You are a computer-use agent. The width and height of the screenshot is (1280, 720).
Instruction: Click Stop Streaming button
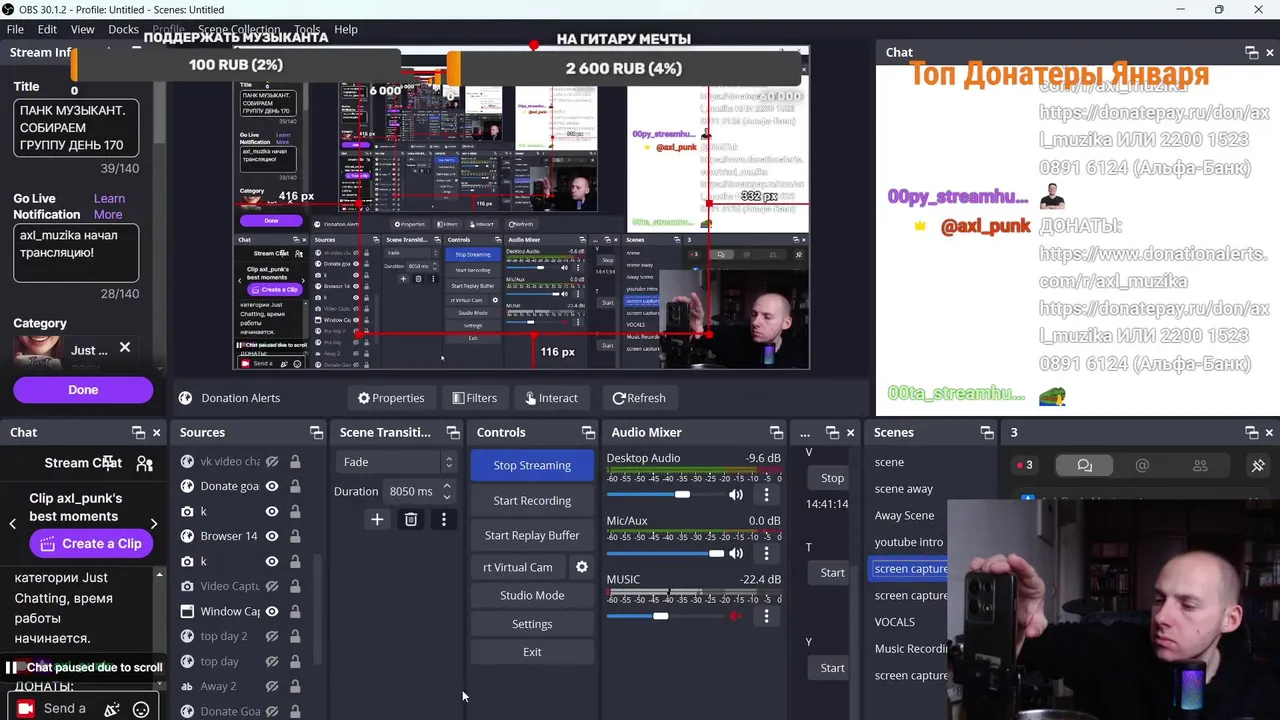pos(532,465)
